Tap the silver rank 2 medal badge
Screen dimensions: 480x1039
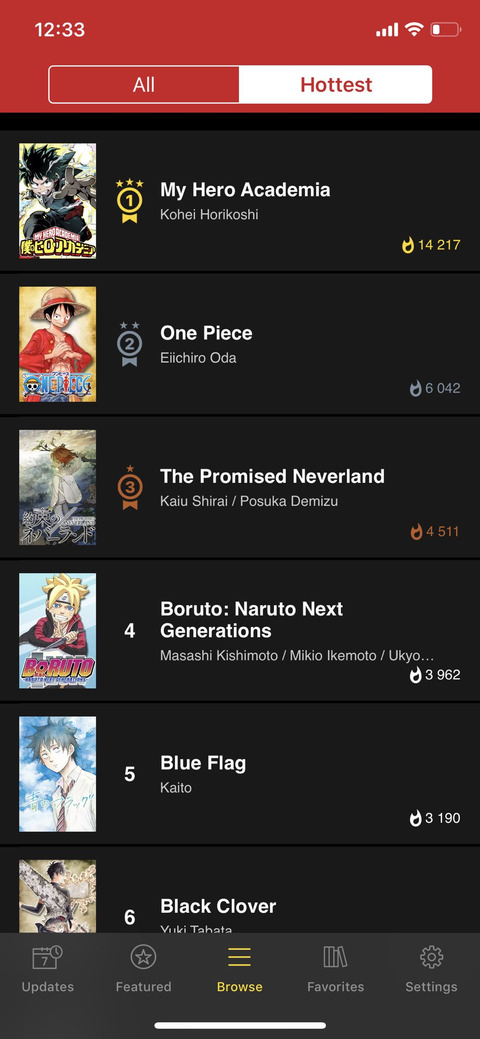pos(129,344)
